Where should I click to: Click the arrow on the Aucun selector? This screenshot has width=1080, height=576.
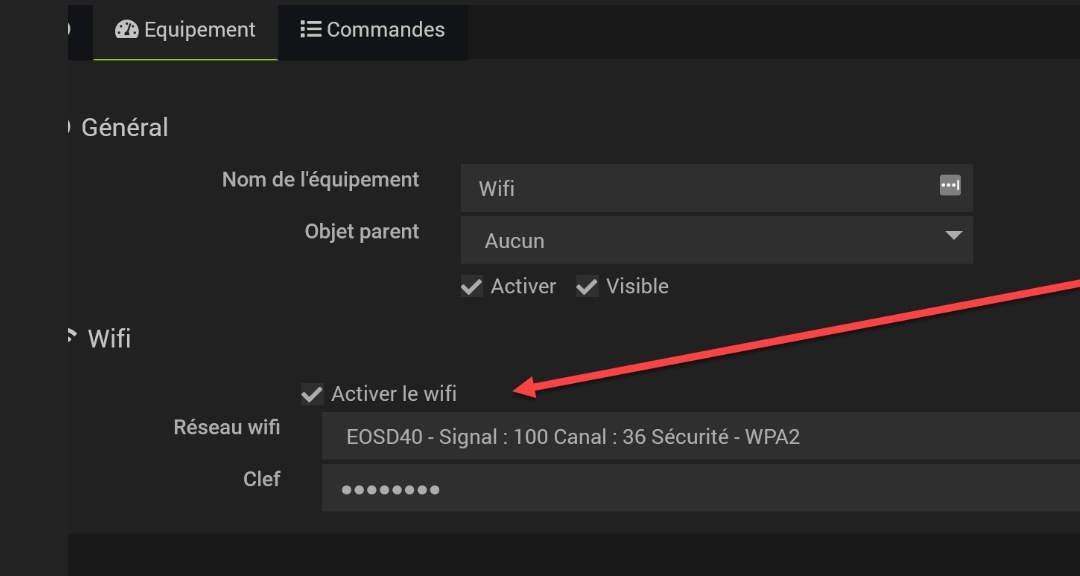(953, 236)
